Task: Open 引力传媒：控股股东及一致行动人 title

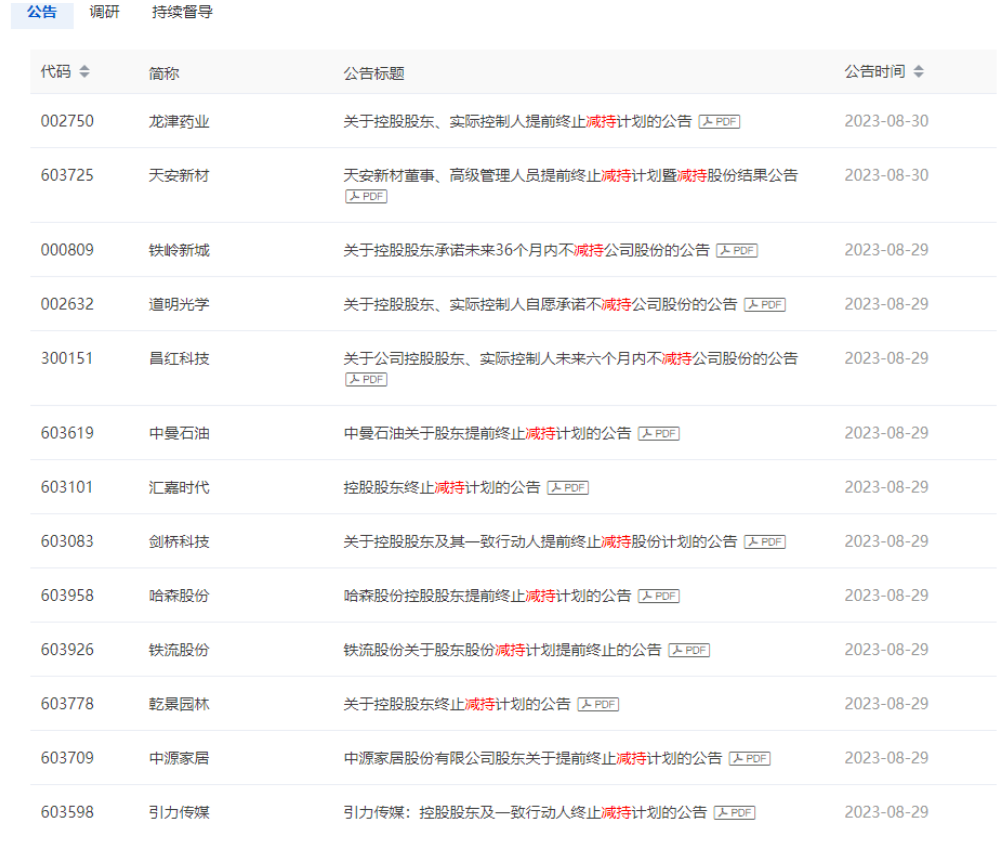Action: [525, 812]
